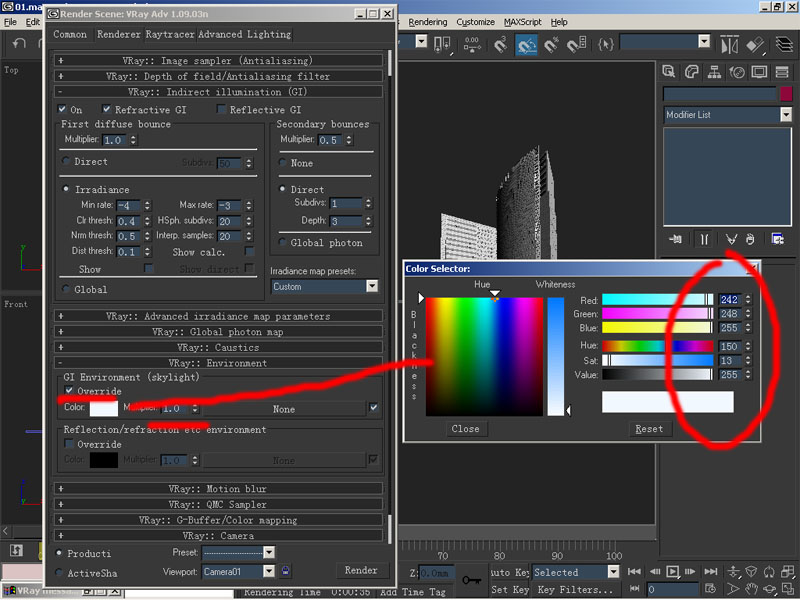Click the Maximize Viewport Toggle icon
800x600 pixels.
click(x=788, y=590)
